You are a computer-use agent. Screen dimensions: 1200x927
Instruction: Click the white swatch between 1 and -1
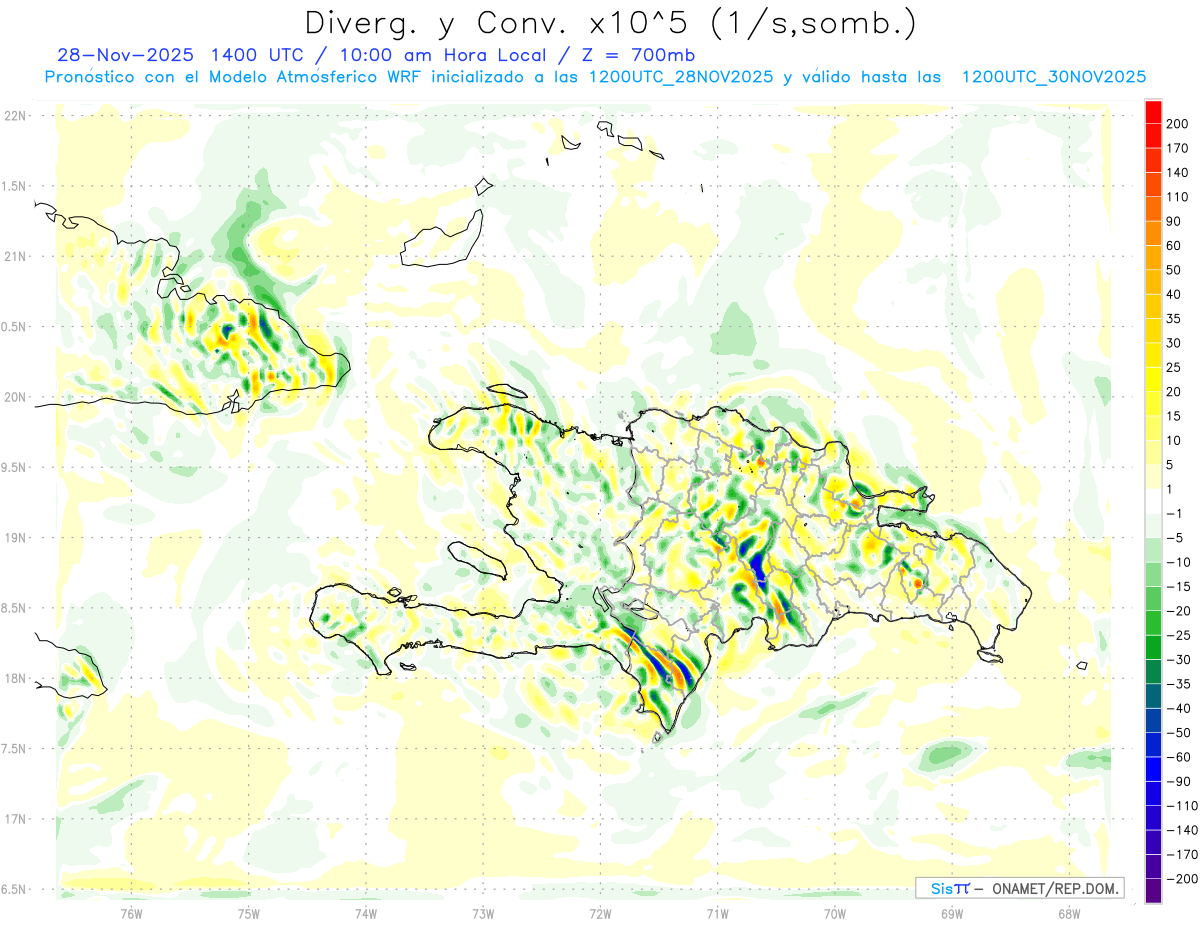(1154, 502)
